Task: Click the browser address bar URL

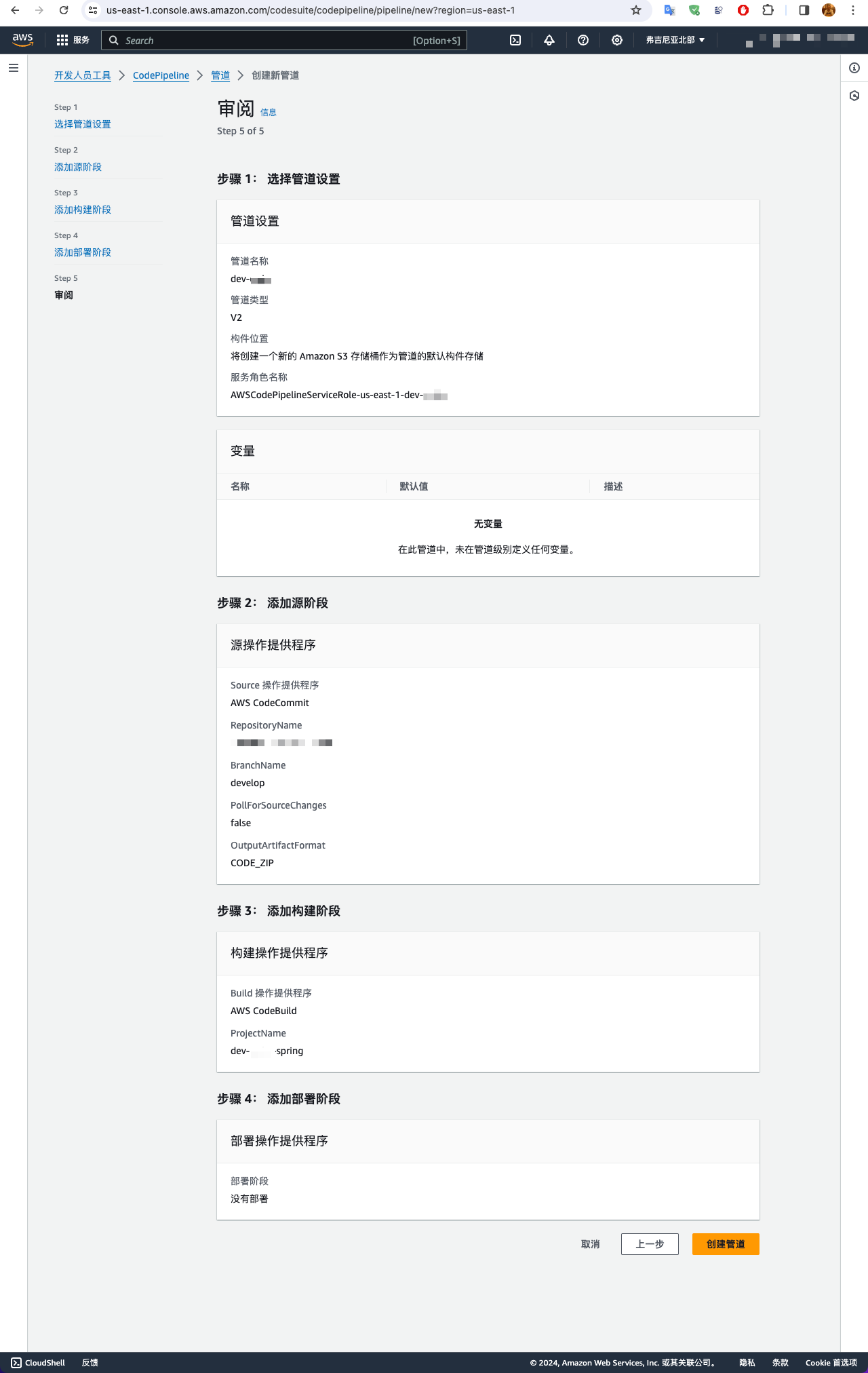Action: pos(311,10)
